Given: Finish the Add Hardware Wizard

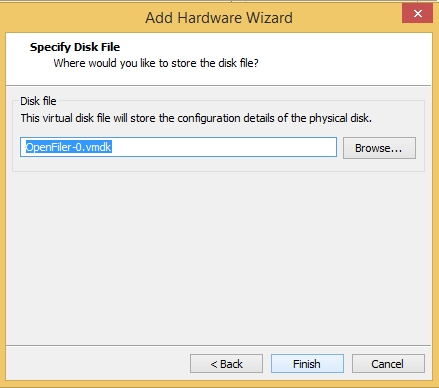Looking at the screenshot, I should 307,364.
